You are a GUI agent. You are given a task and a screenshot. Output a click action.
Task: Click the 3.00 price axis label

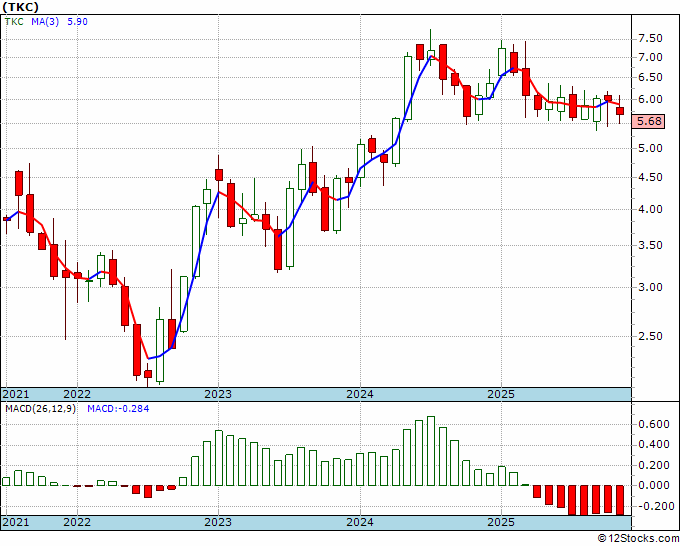coord(650,287)
